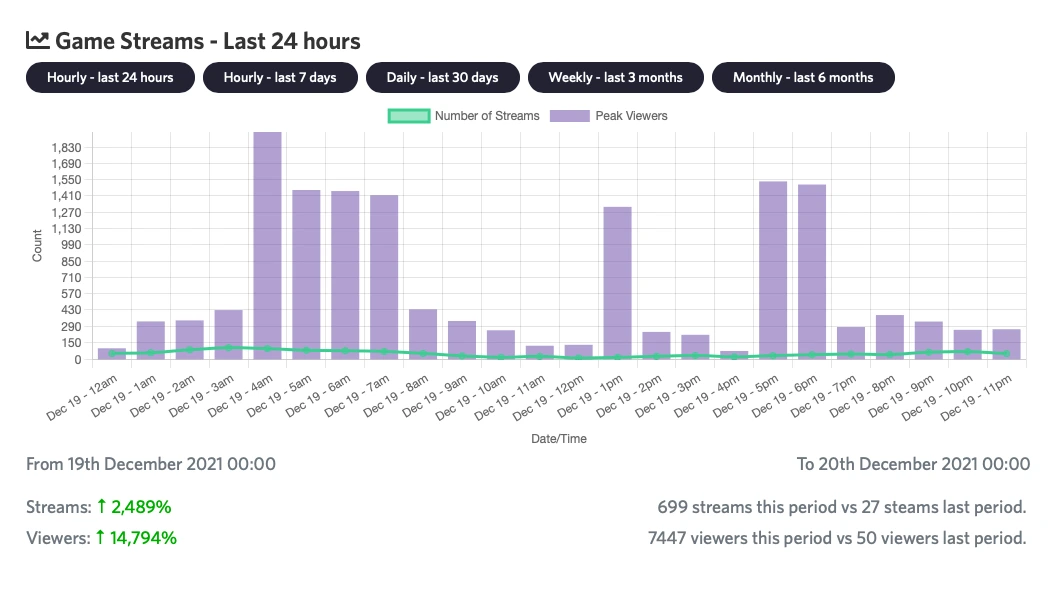Click the green up arrow beside Viewers percentage

click(100, 538)
